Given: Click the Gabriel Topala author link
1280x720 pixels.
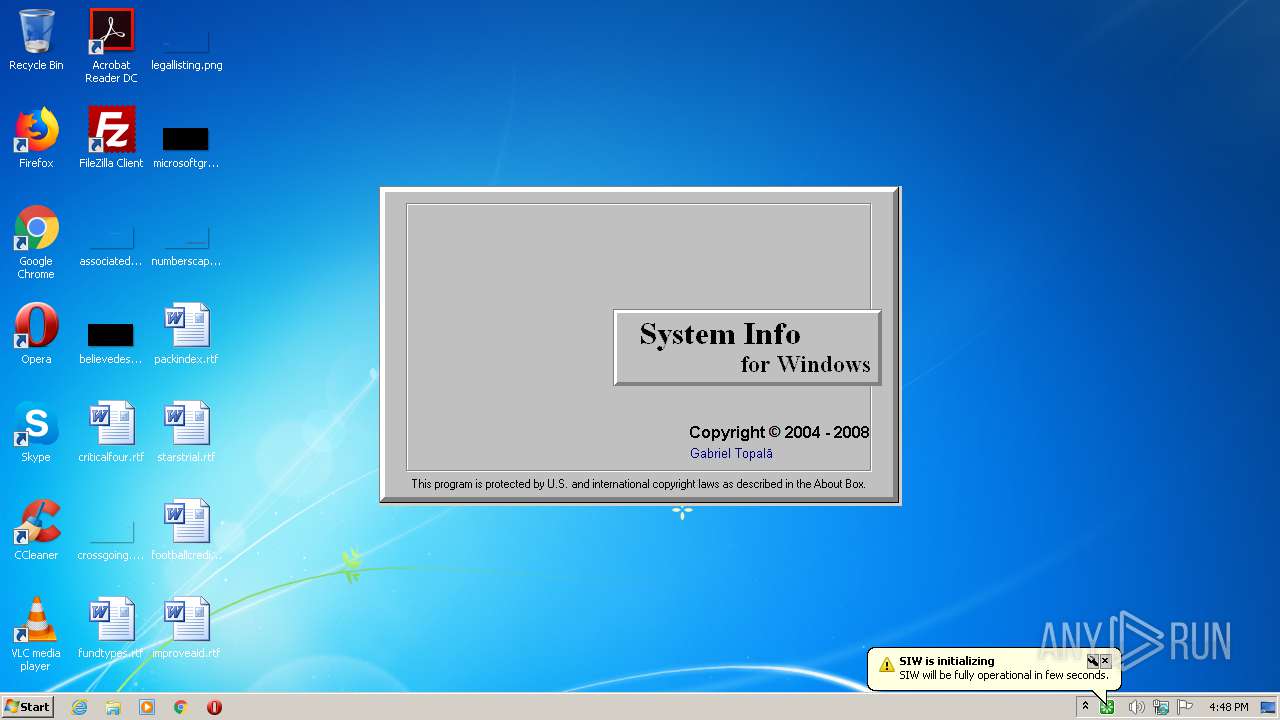Looking at the screenshot, I should [x=731, y=454].
